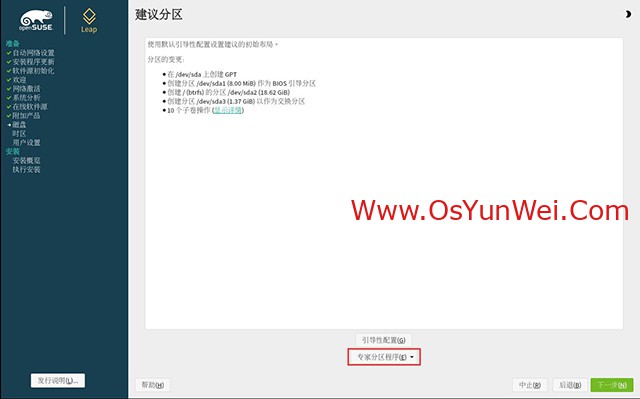Toggle the dark mode moon icon
640x399 pixels.
[x=628, y=14]
